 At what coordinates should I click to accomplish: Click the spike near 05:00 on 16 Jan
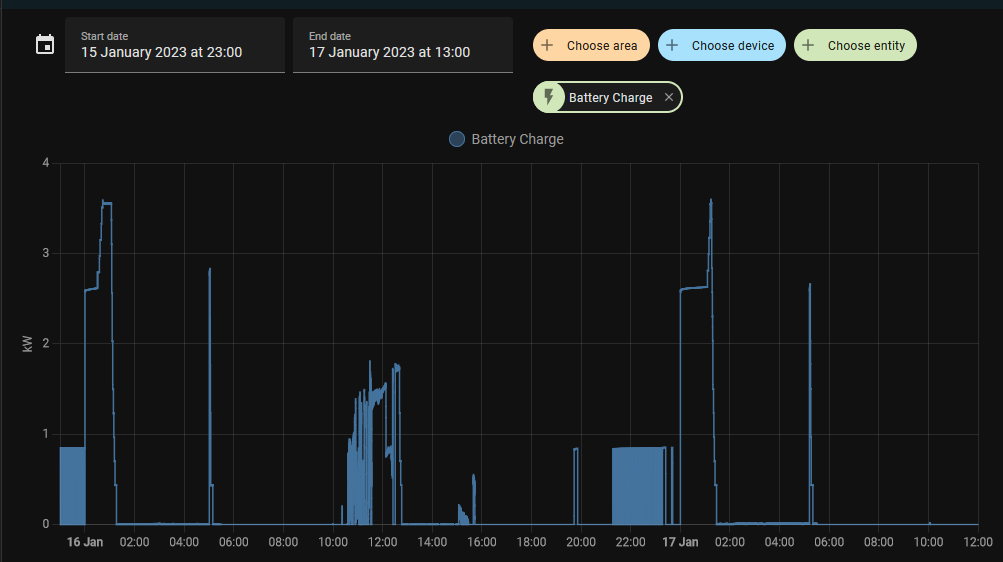click(210, 270)
